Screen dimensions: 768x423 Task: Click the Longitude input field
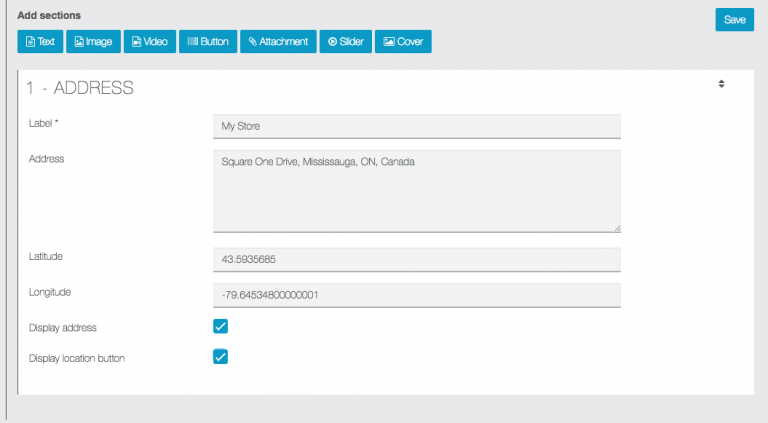point(416,295)
